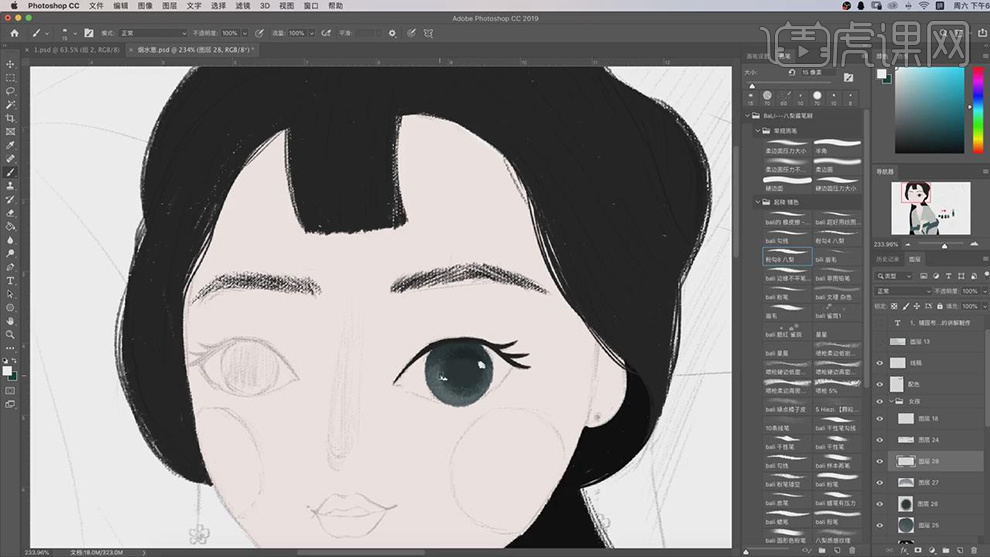
Task: Add a layer mask icon
Action: 917,551
